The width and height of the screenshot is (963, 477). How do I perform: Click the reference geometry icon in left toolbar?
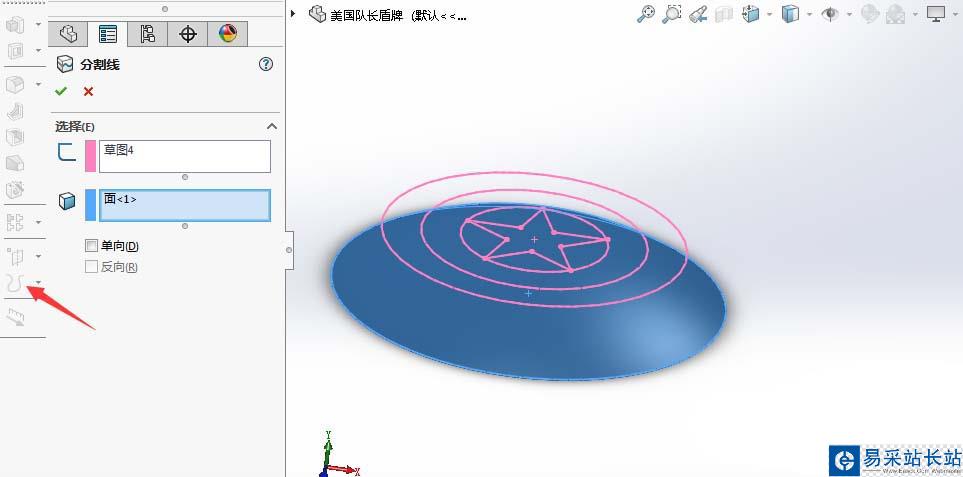[15, 256]
